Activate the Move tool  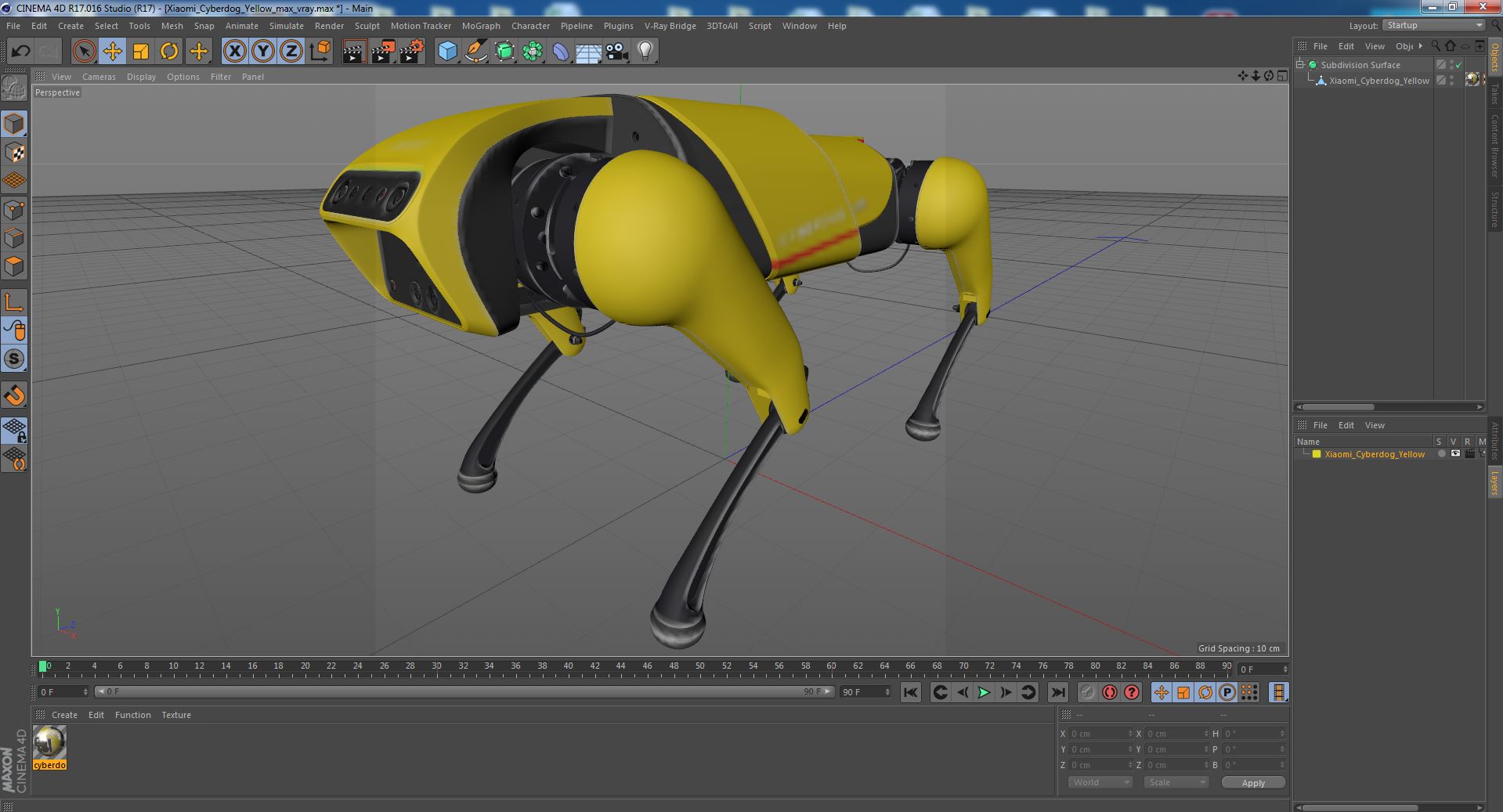tap(112, 52)
